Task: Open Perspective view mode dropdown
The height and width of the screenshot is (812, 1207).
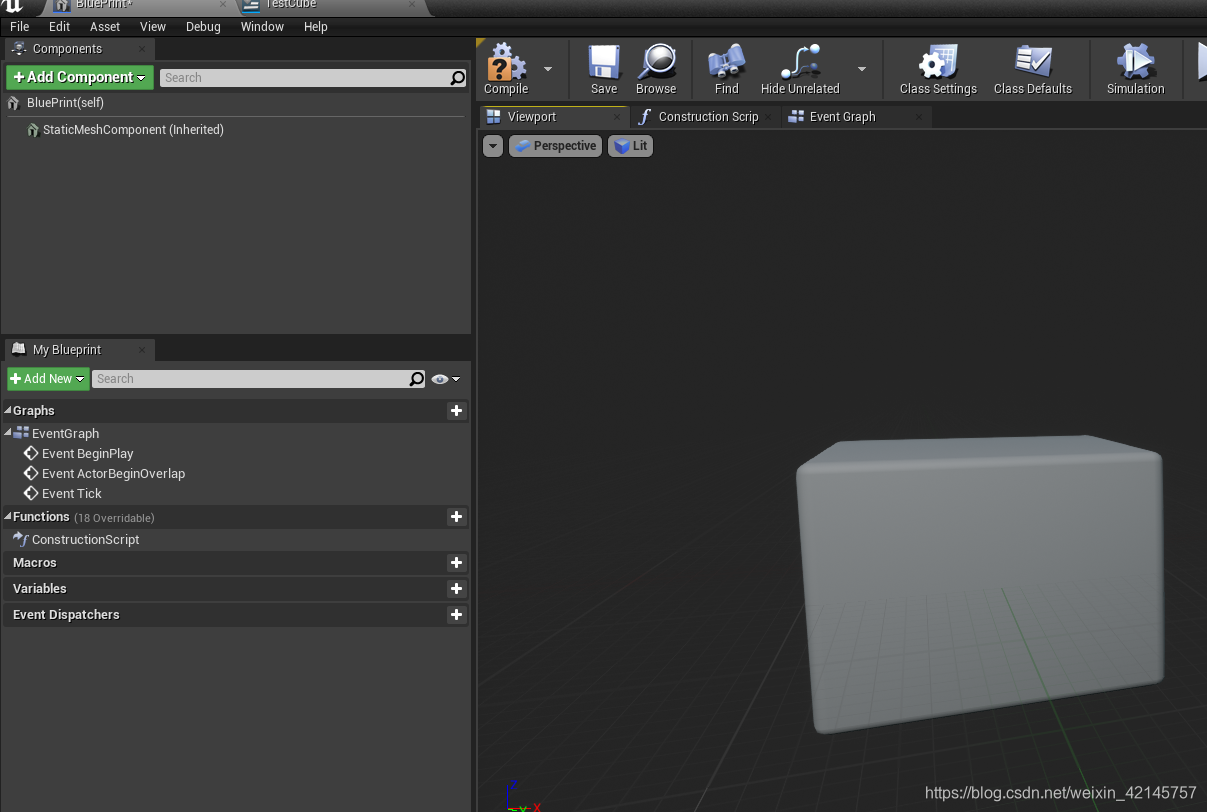Action: coord(555,146)
